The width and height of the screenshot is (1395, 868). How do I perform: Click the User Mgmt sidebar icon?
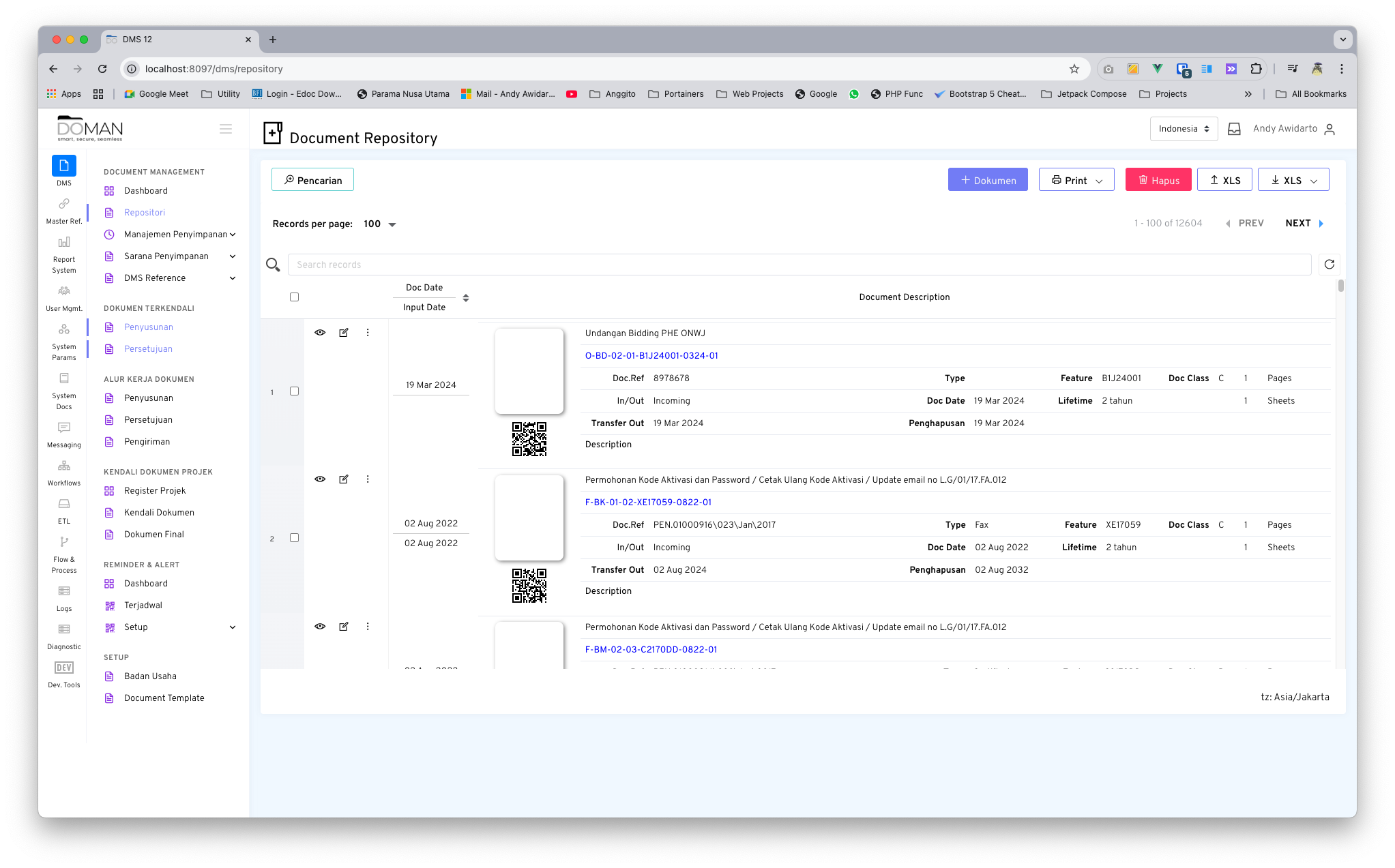click(x=63, y=290)
